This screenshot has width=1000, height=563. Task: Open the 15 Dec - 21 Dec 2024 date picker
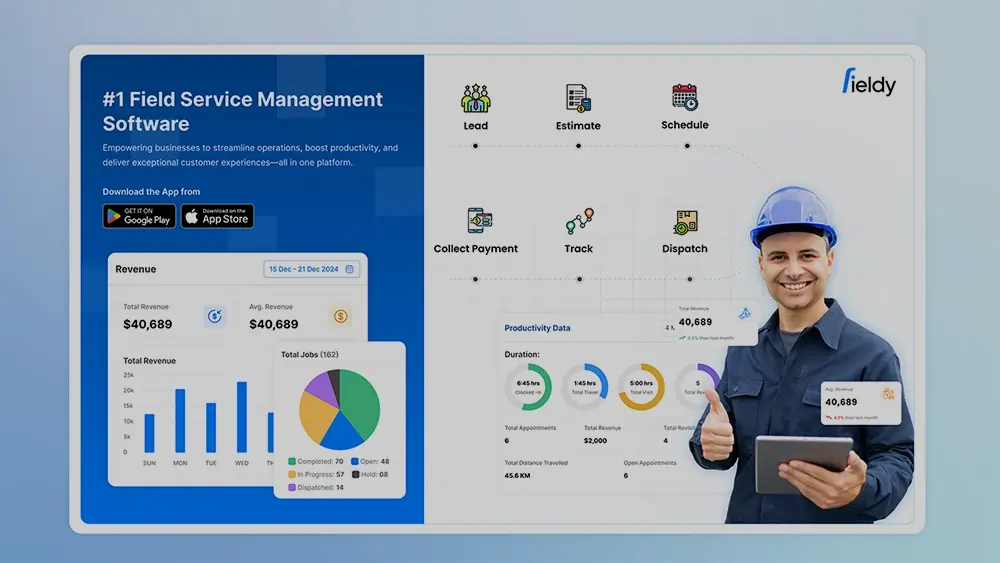coord(311,269)
